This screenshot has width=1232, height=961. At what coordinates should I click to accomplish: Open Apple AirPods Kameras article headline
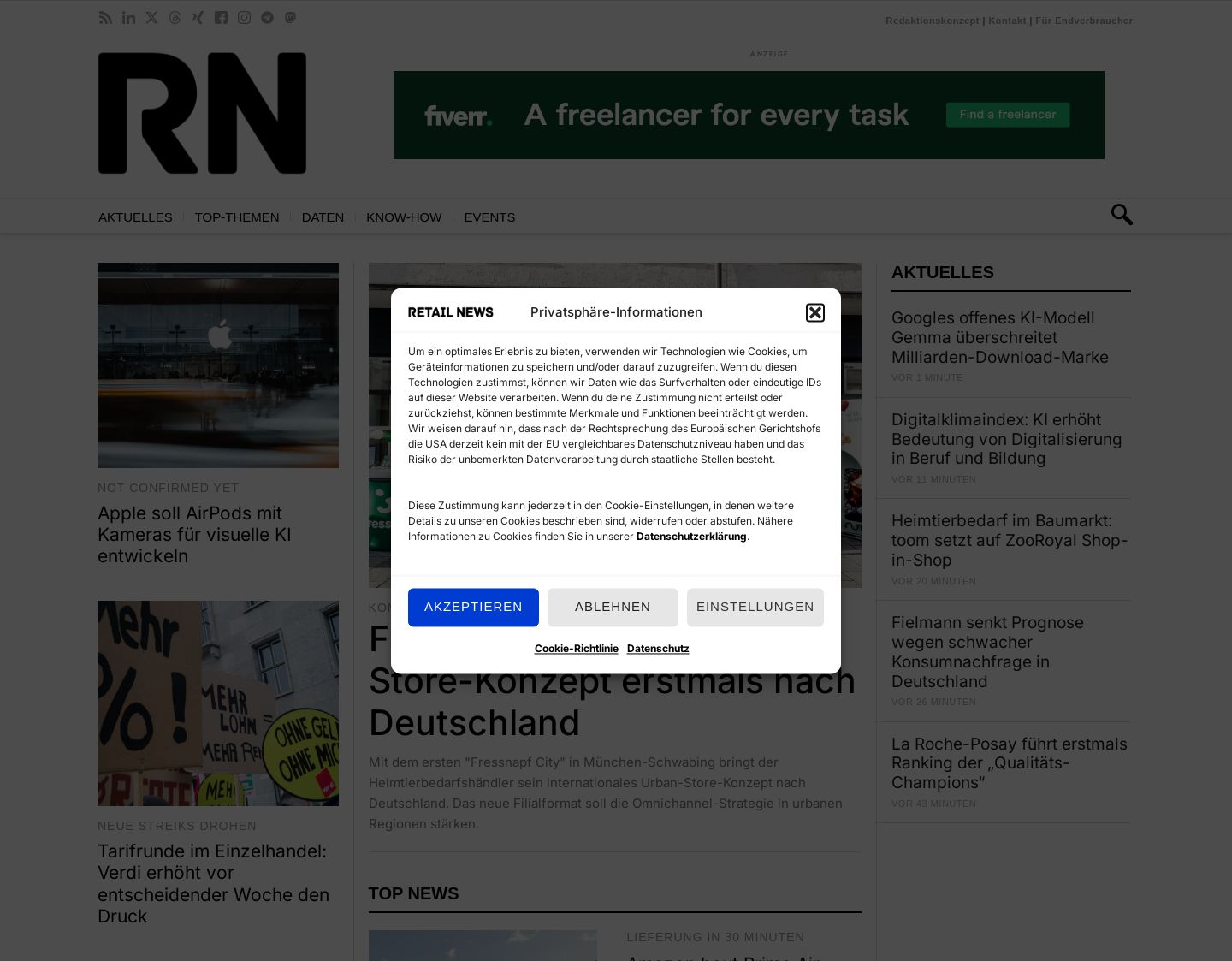pos(194,535)
